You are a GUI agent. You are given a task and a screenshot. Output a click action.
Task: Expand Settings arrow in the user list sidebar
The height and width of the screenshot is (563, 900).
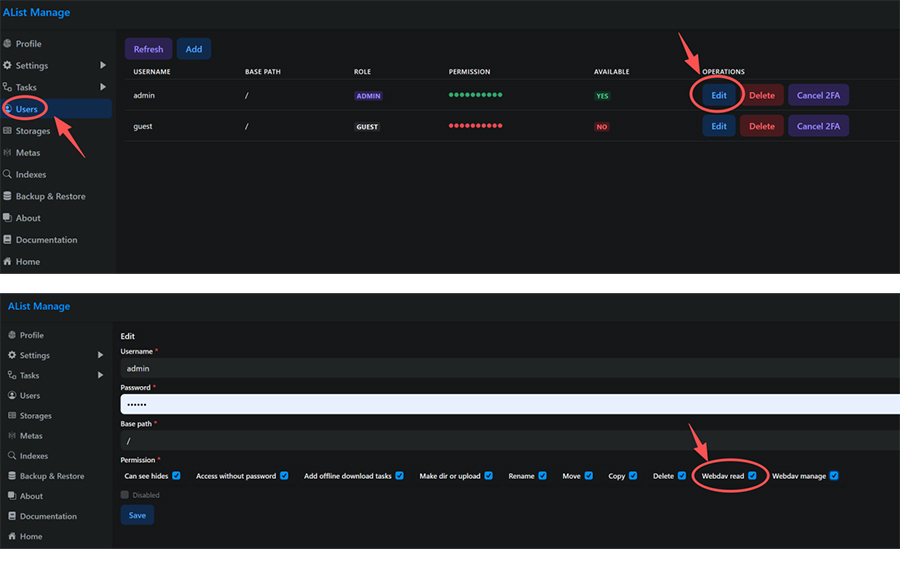[x=103, y=66]
